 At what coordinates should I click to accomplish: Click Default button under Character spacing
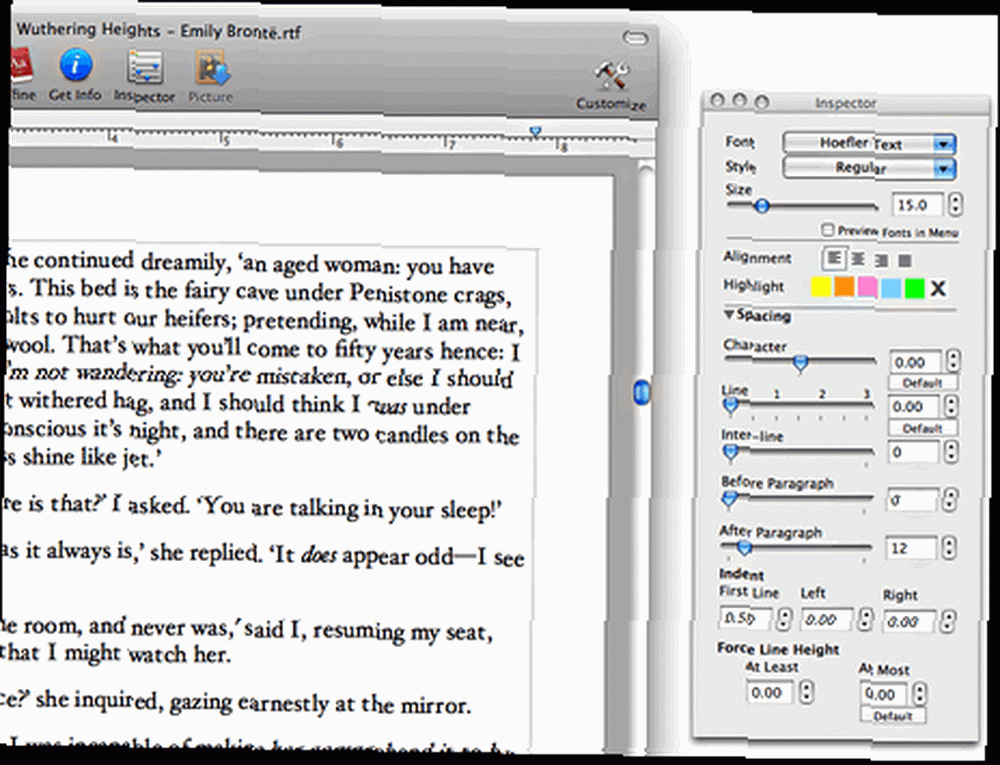point(923,383)
